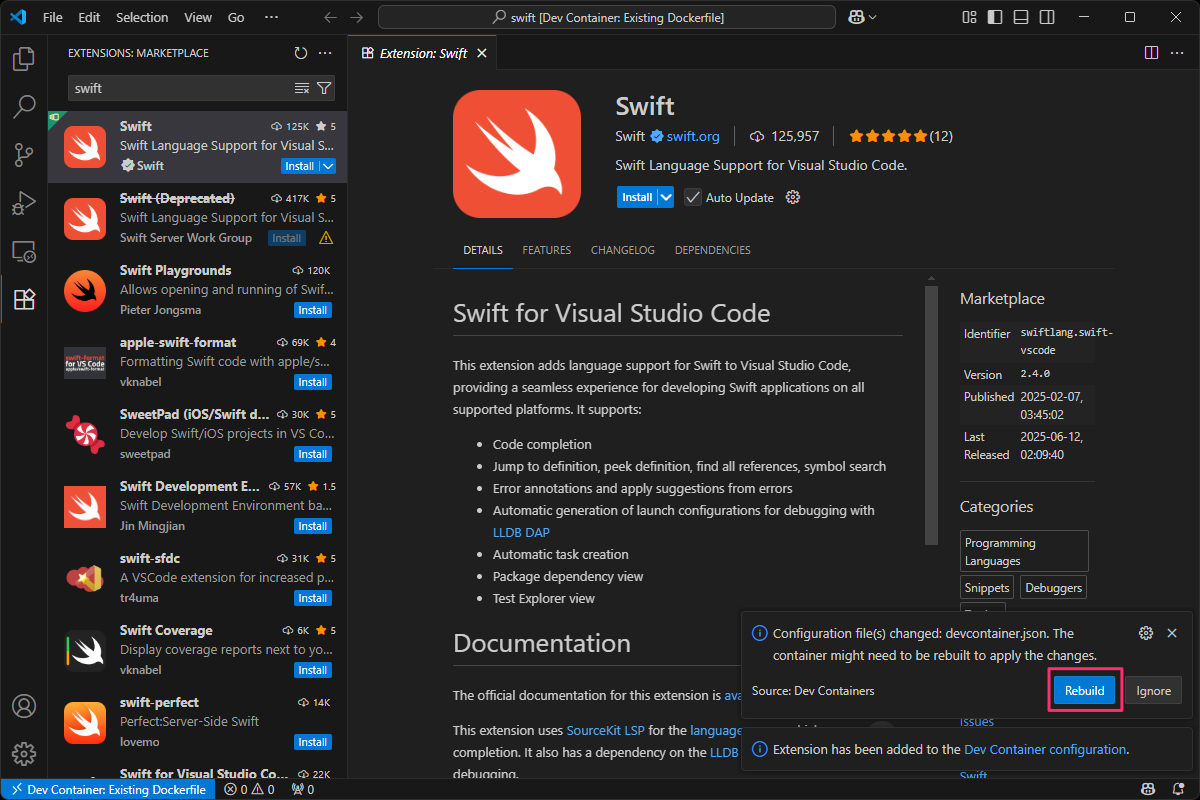Expand the Install dropdown in Swift details
Image resolution: width=1200 pixels, height=800 pixels.
(x=665, y=197)
